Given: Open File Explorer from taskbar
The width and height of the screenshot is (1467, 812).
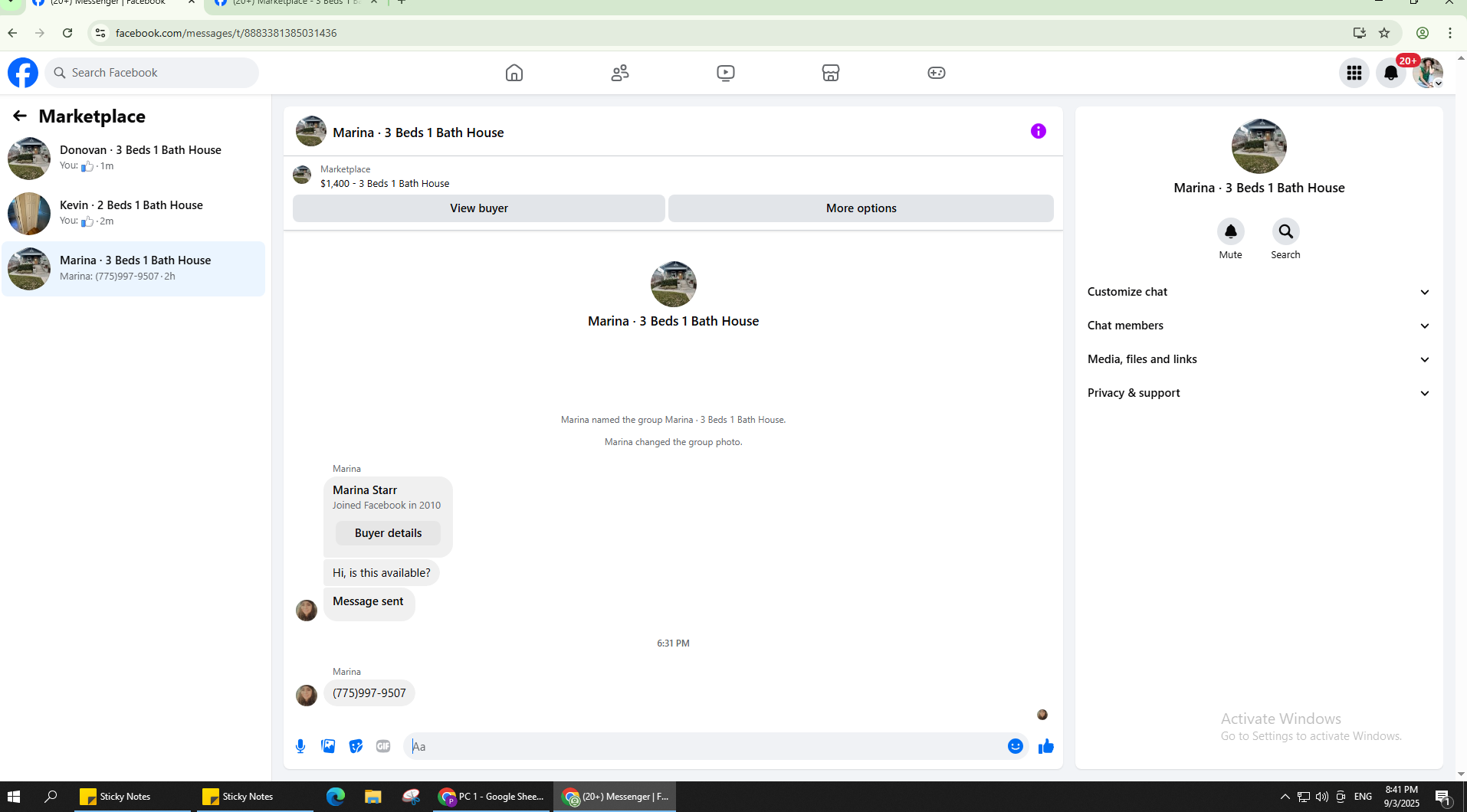Looking at the screenshot, I should (373, 797).
